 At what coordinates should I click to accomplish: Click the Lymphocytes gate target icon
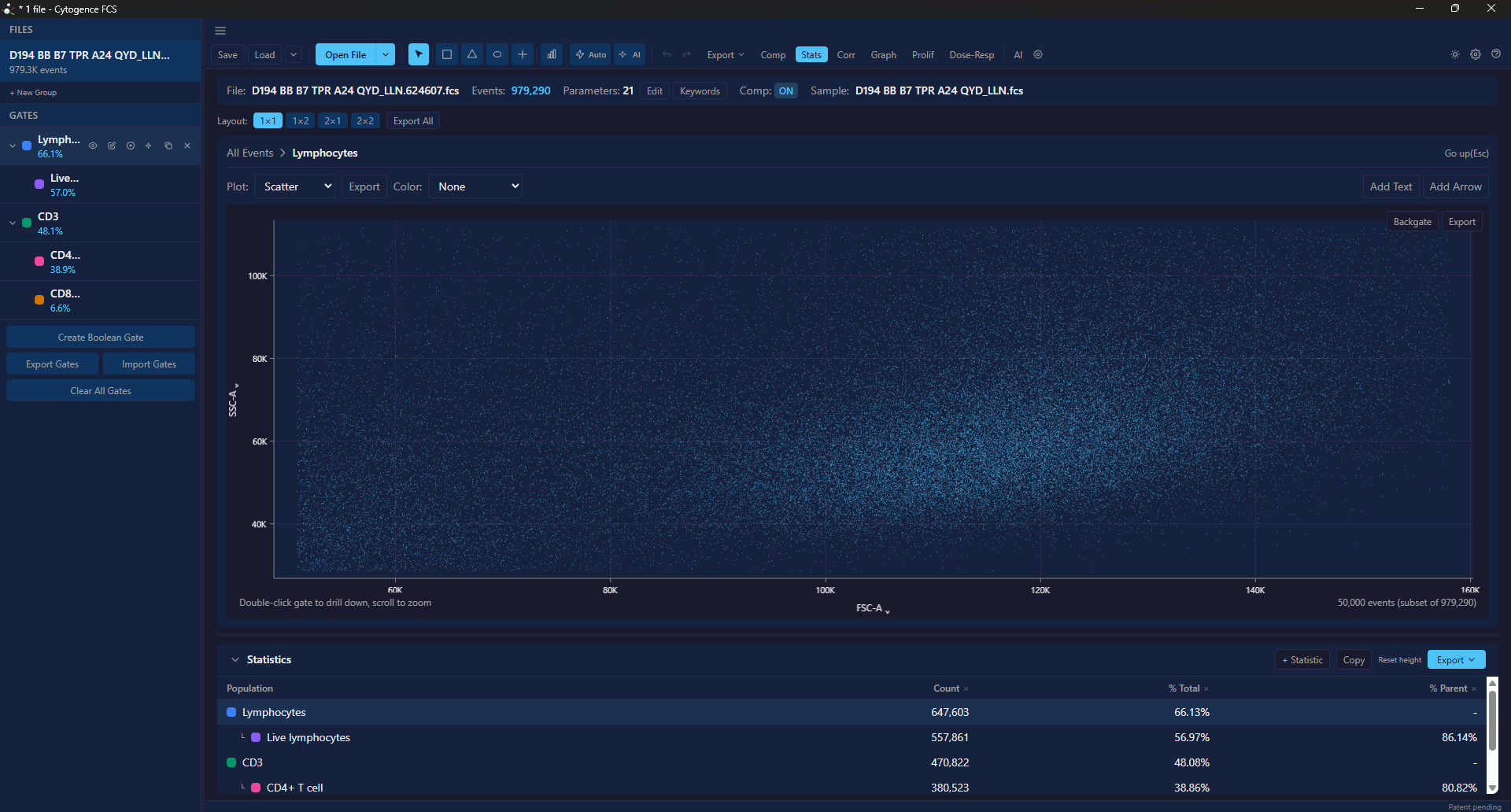131,146
